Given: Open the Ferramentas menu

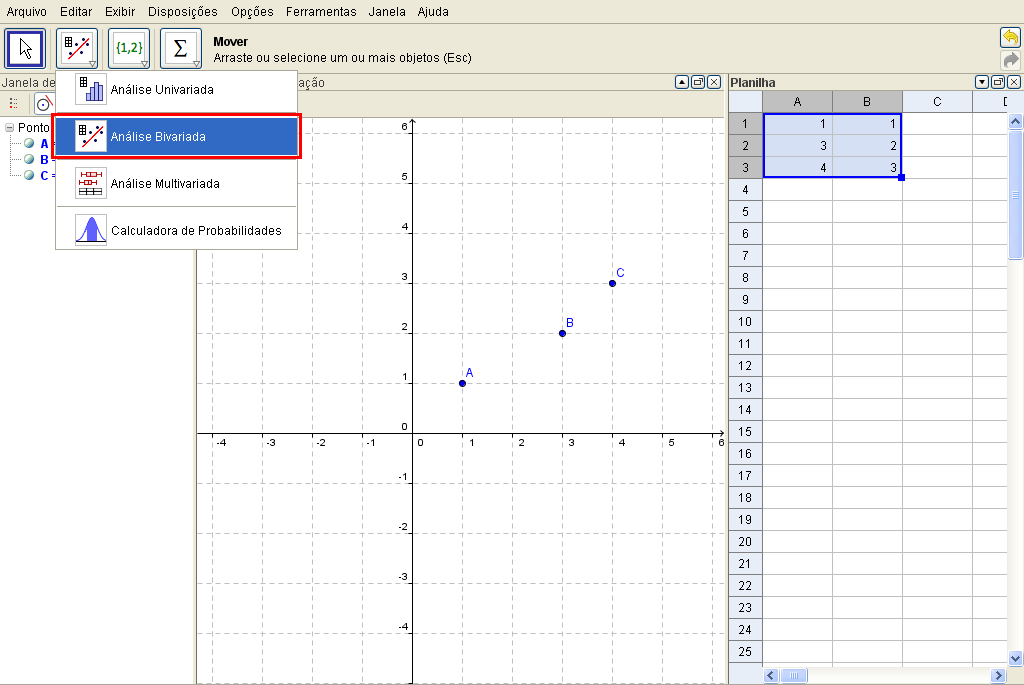Looking at the screenshot, I should [x=320, y=12].
